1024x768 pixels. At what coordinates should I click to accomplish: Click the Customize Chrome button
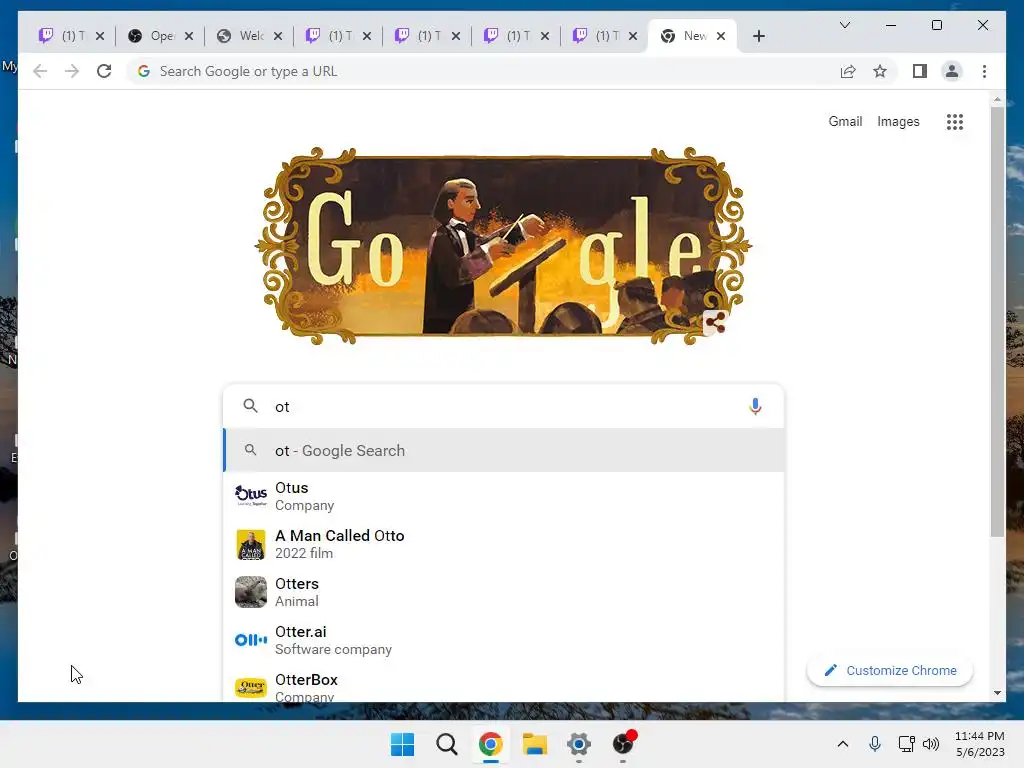coord(890,671)
